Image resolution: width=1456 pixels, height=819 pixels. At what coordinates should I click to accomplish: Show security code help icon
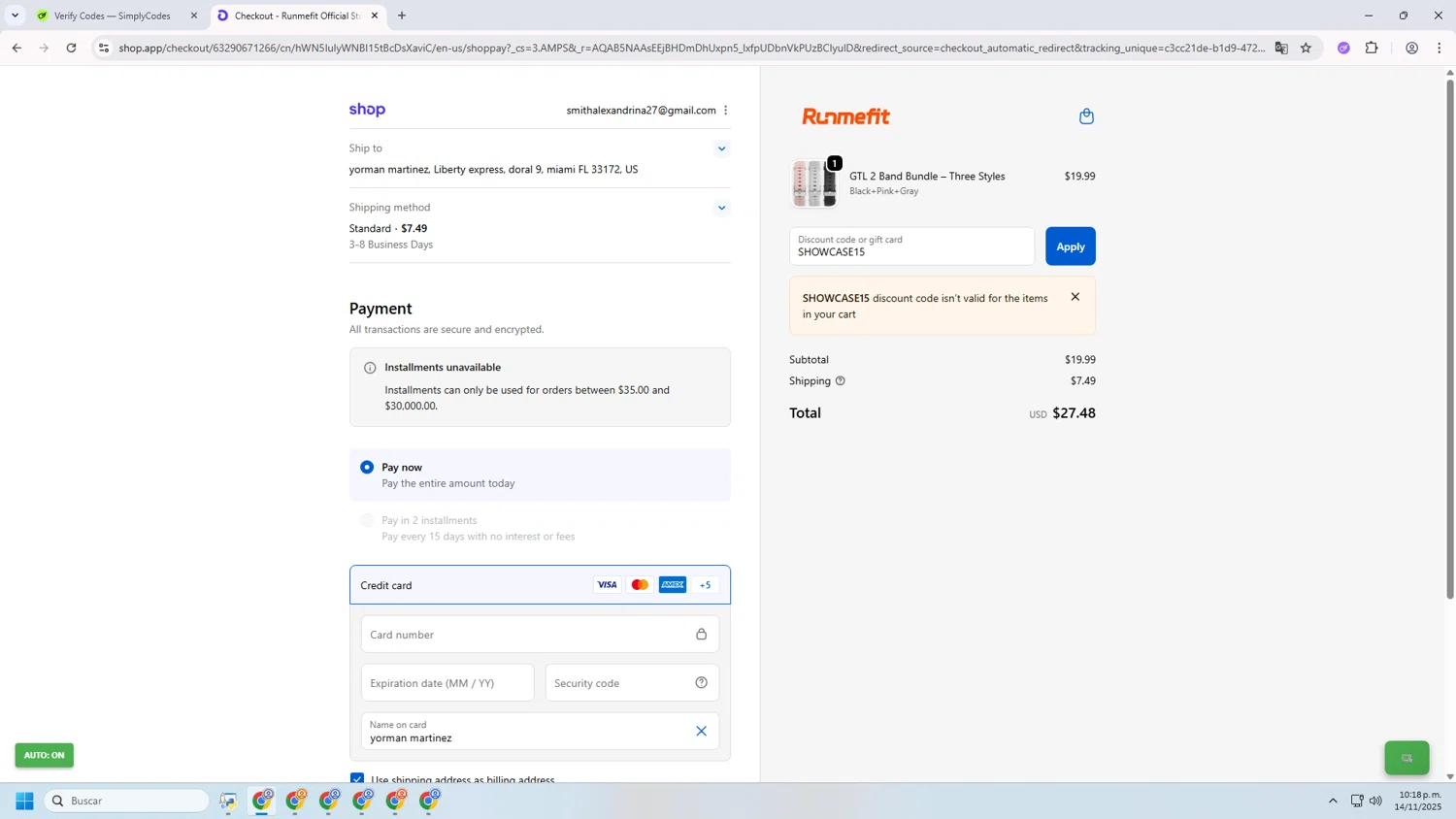click(x=701, y=683)
